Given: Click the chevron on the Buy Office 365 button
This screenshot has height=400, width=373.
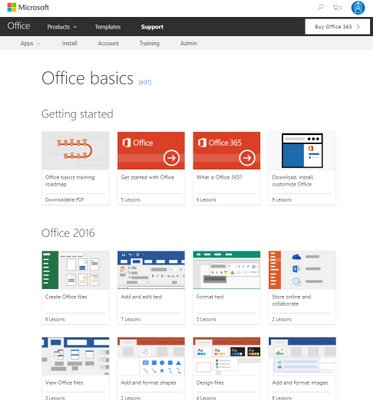Looking at the screenshot, I should point(358,27).
